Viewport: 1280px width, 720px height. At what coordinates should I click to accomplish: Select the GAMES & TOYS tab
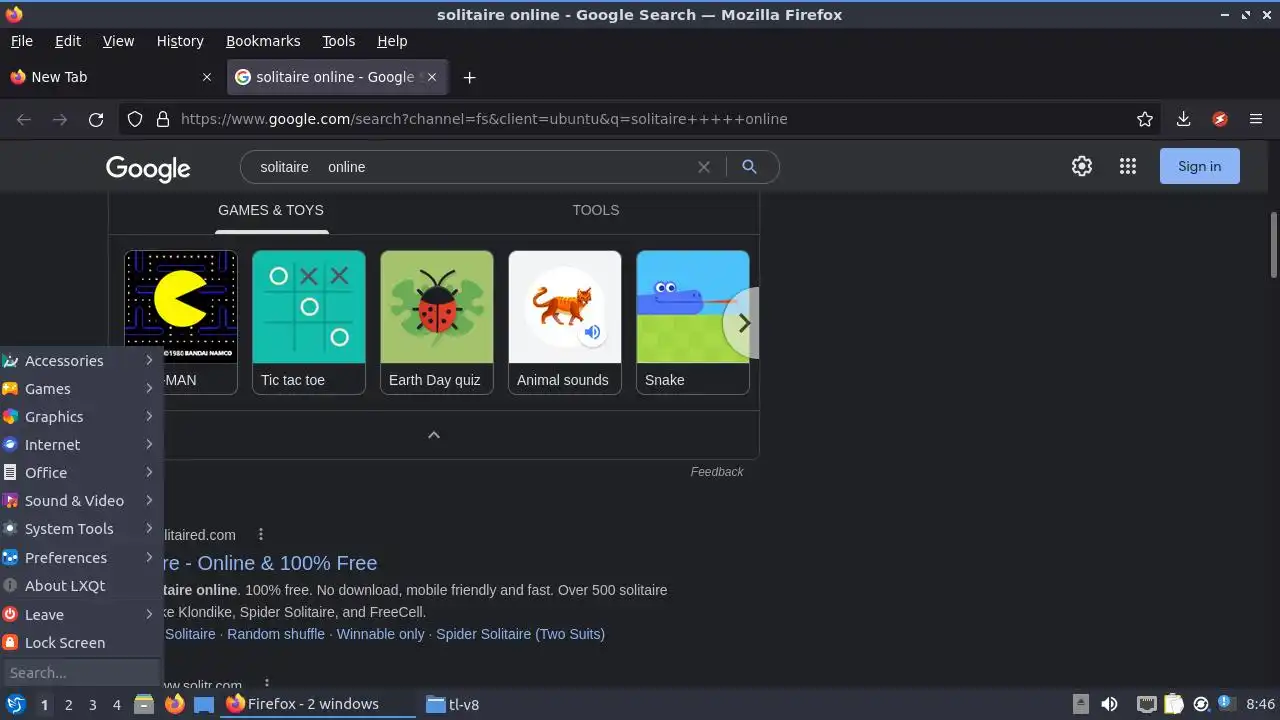(271, 210)
